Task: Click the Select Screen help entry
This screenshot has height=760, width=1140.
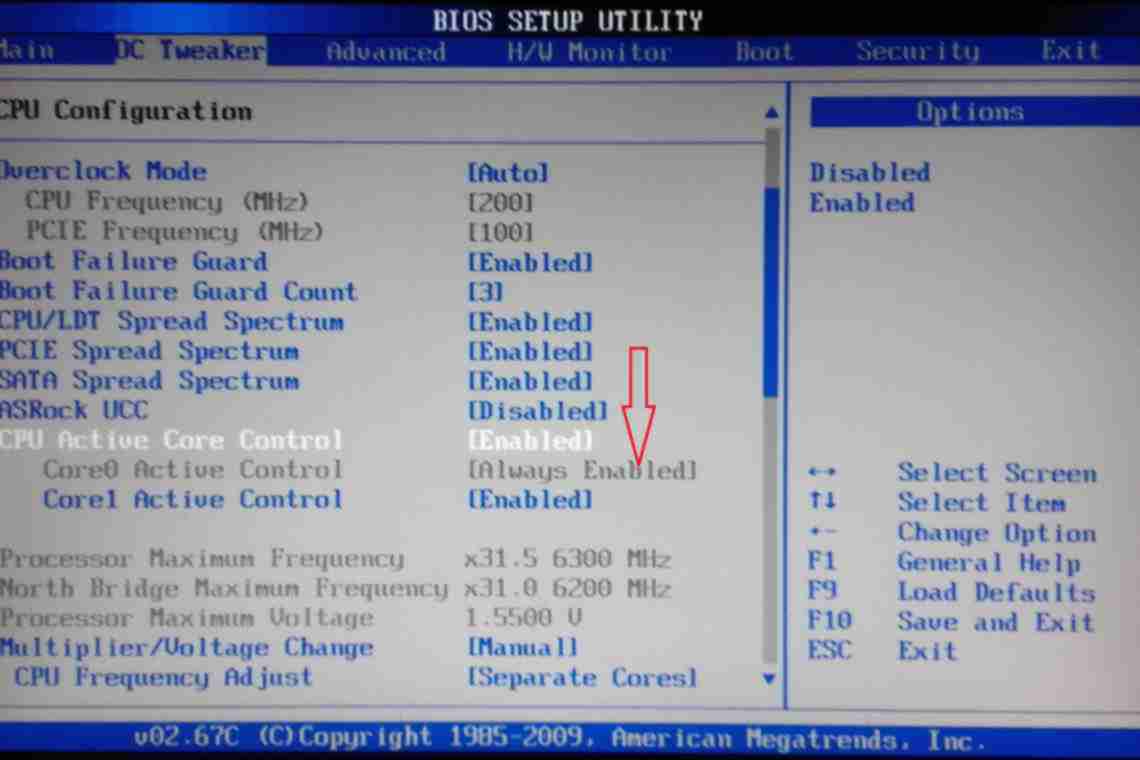Action: pos(997,473)
